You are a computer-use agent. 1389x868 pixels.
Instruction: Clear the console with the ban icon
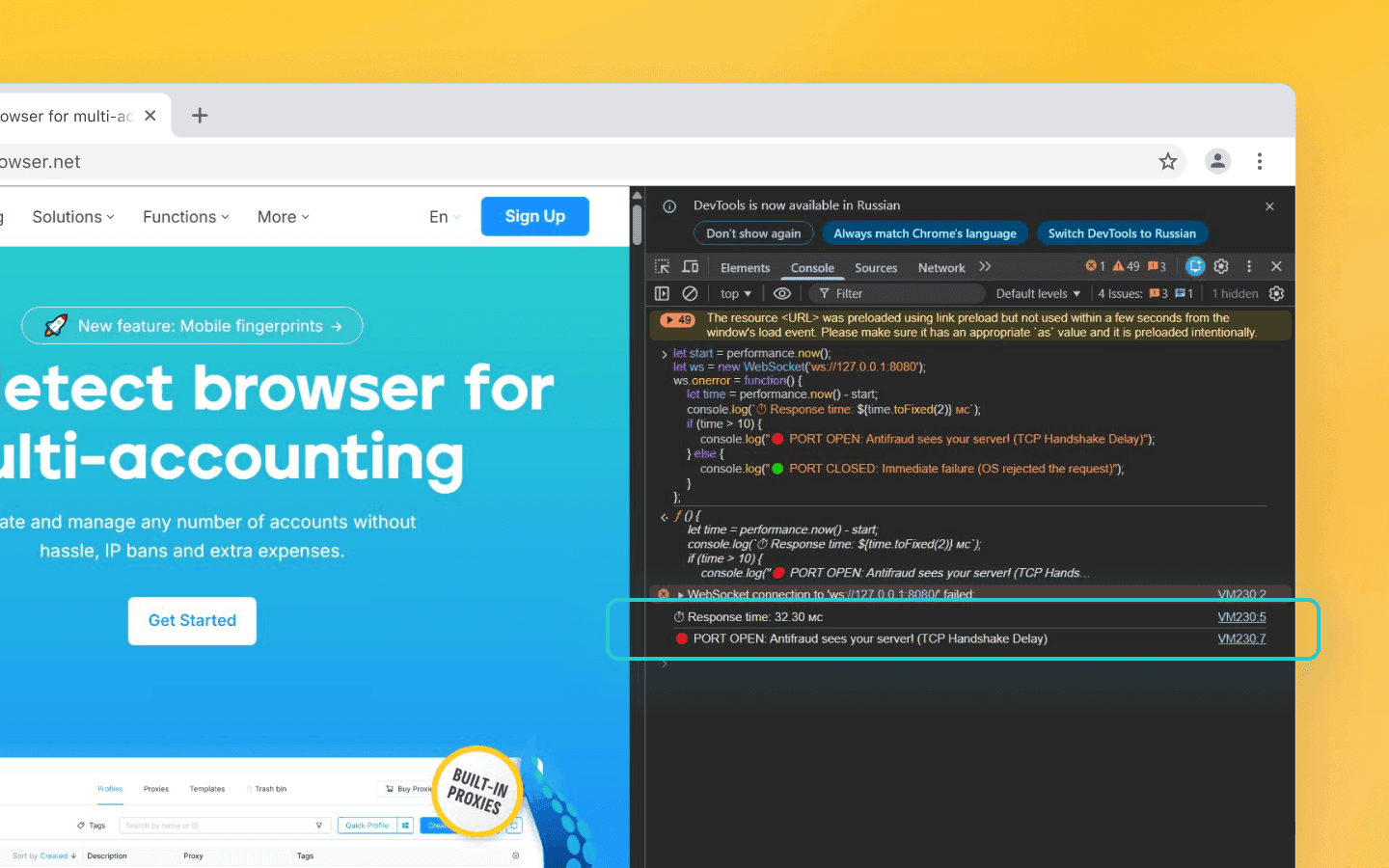pos(690,293)
